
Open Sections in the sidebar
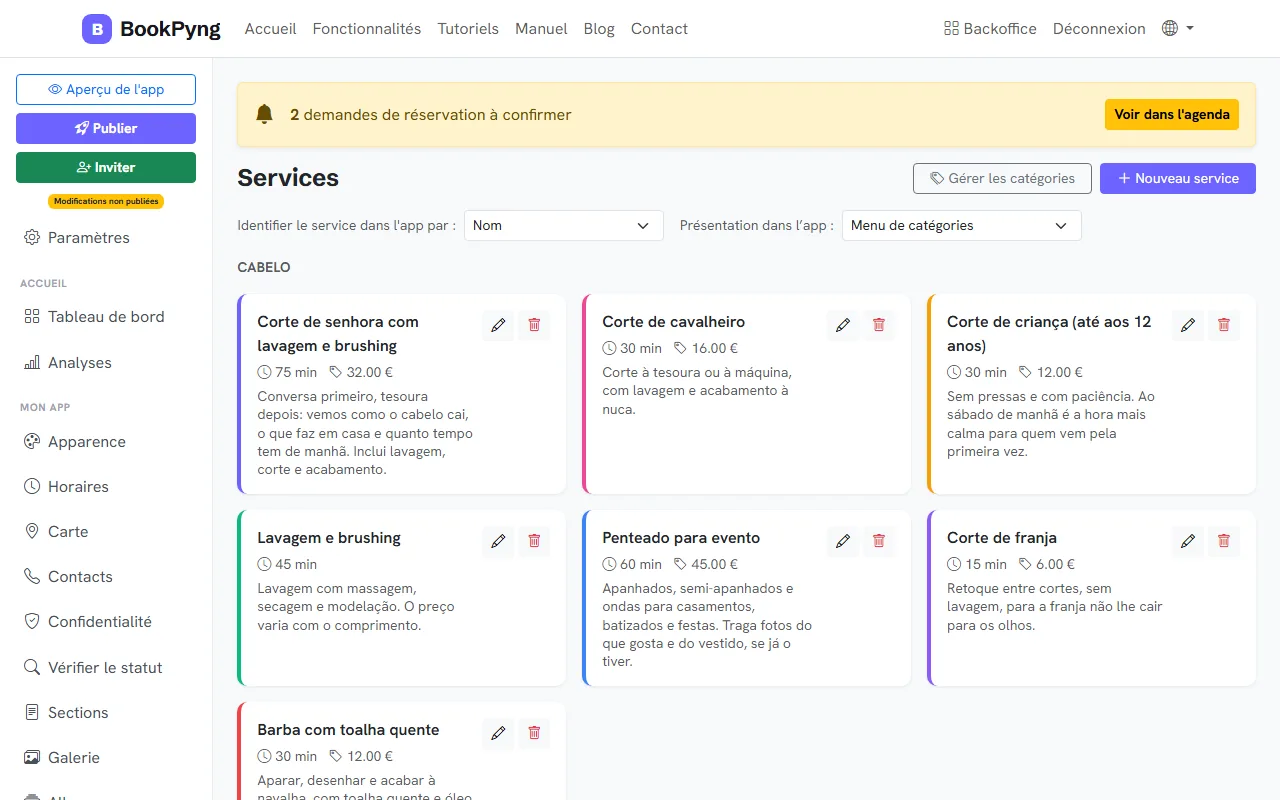coord(106,712)
